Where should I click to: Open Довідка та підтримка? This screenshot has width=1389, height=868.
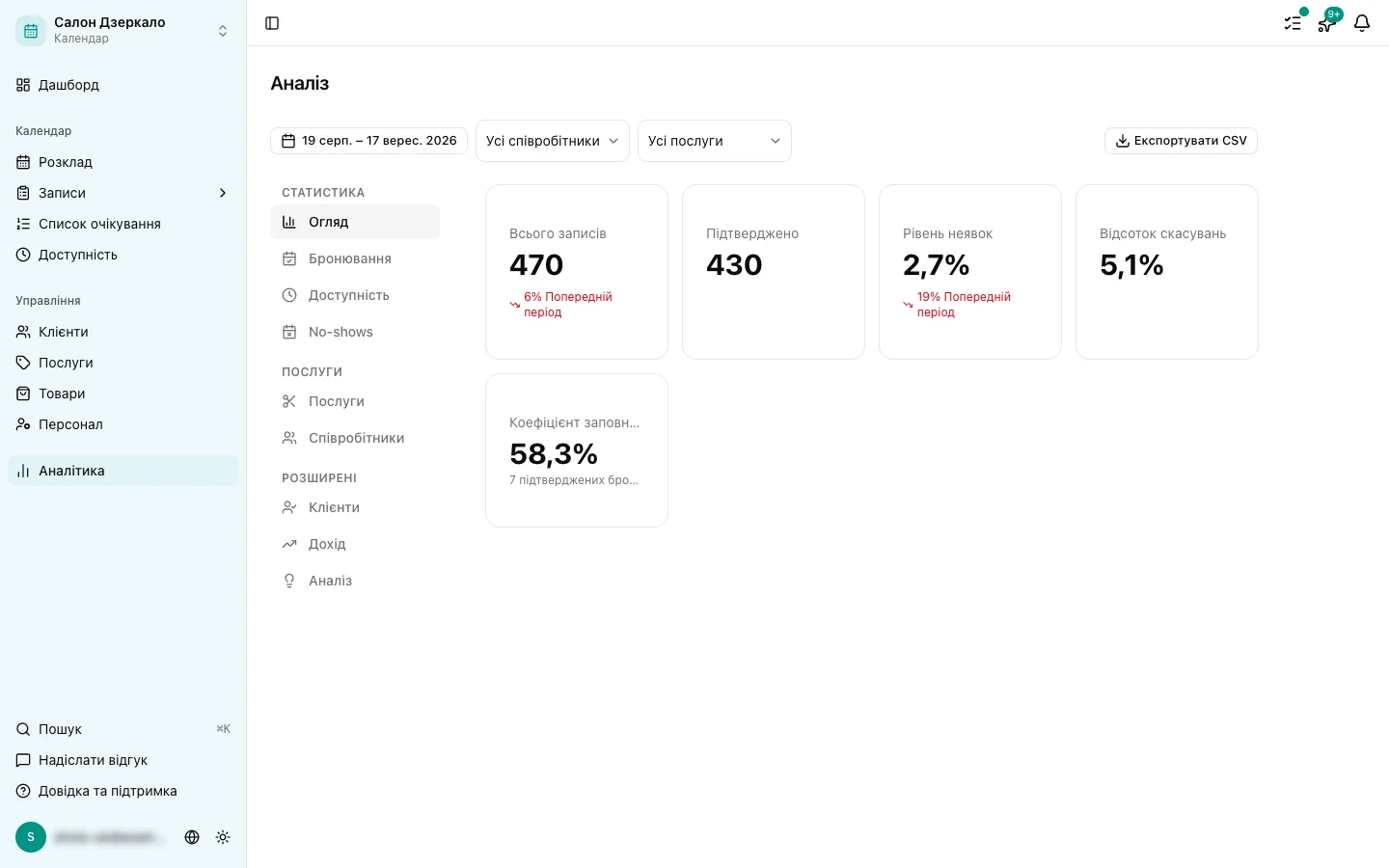coord(123,791)
